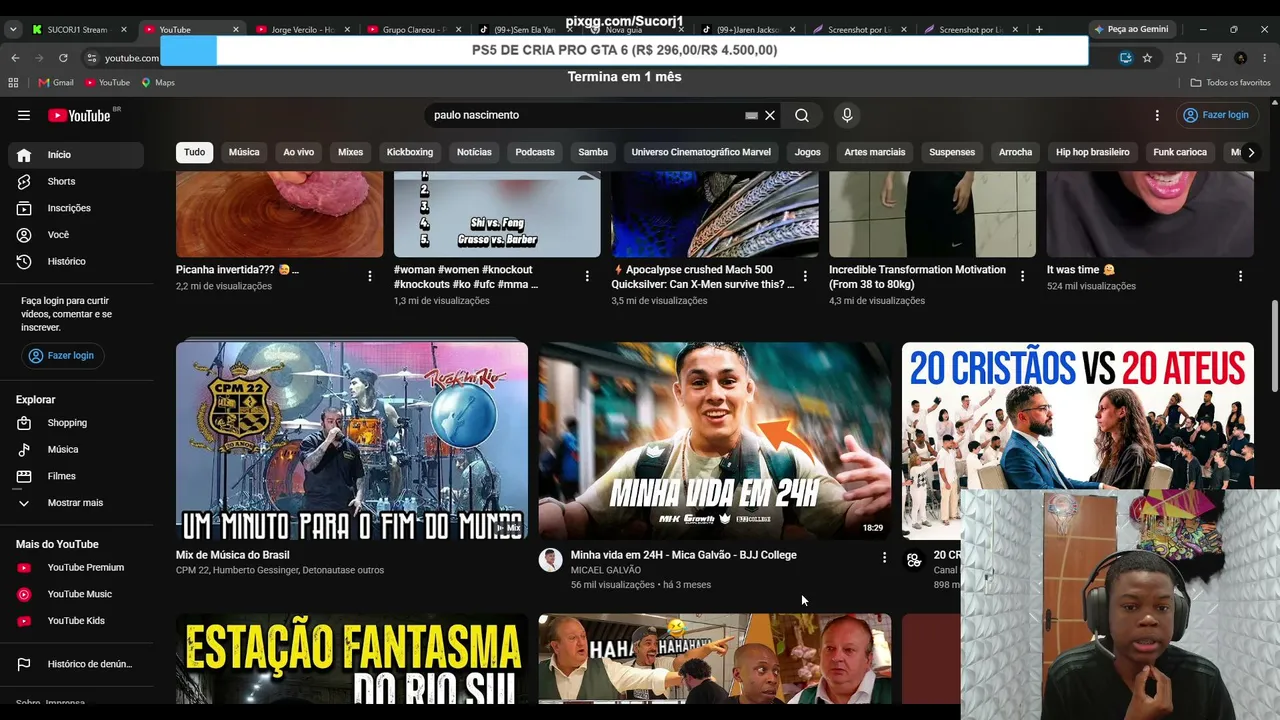The height and width of the screenshot is (720, 1280).
Task: Go to the YouTube logo home link
Action: tap(80, 115)
